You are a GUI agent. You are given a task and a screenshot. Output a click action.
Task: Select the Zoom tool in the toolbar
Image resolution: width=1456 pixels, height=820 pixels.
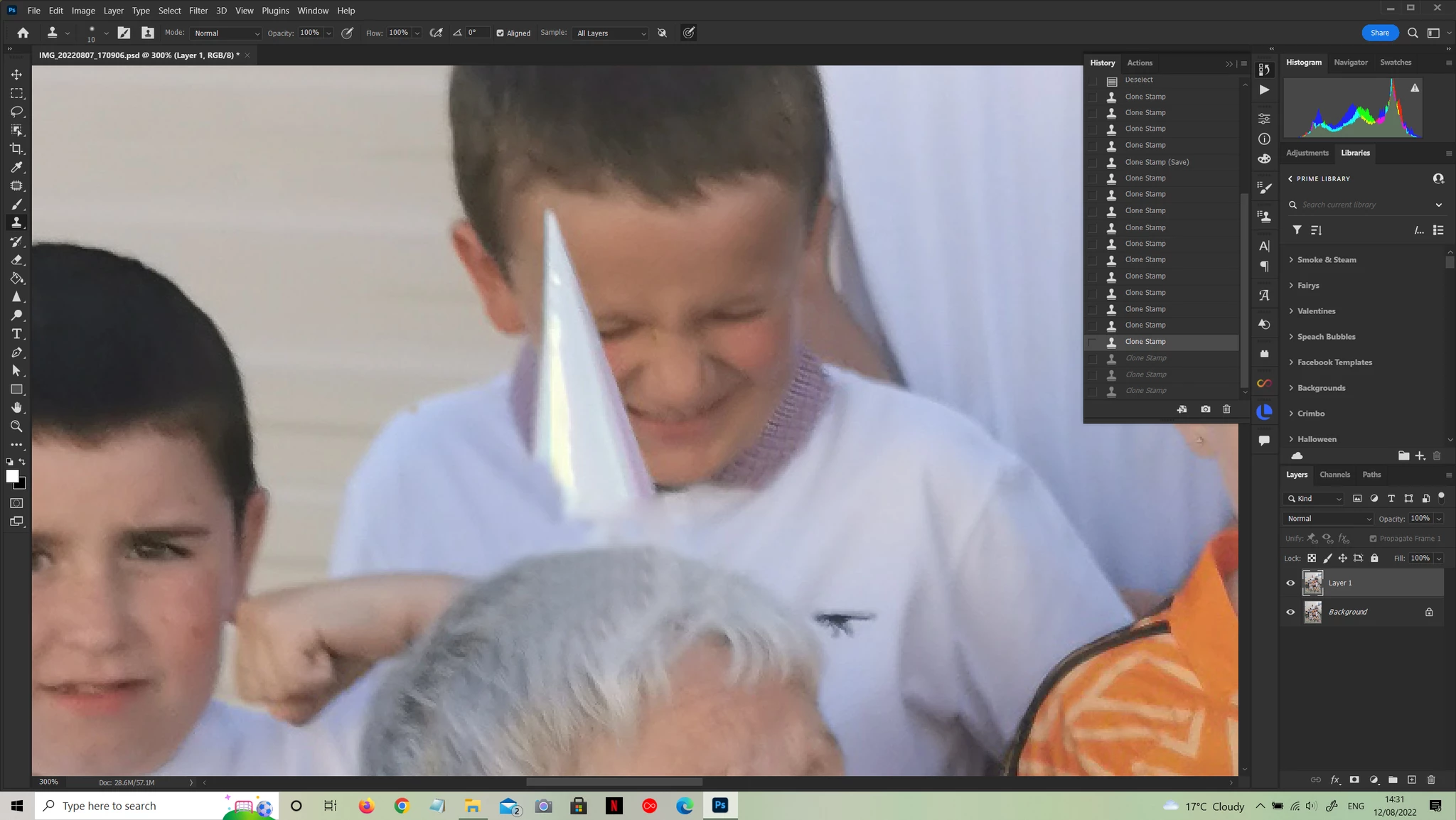[x=16, y=426]
